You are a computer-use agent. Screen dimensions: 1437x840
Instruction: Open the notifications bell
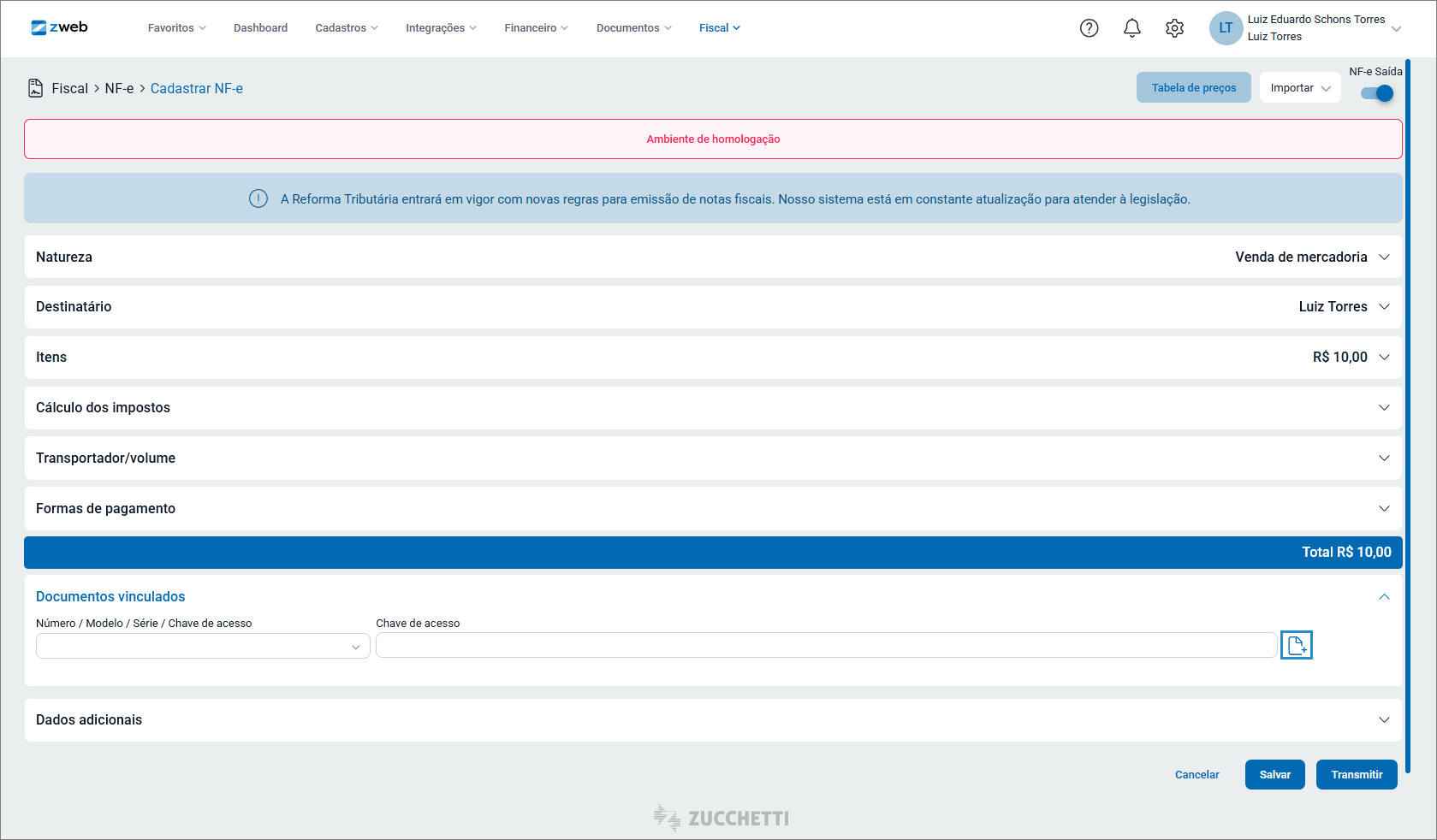(1131, 28)
